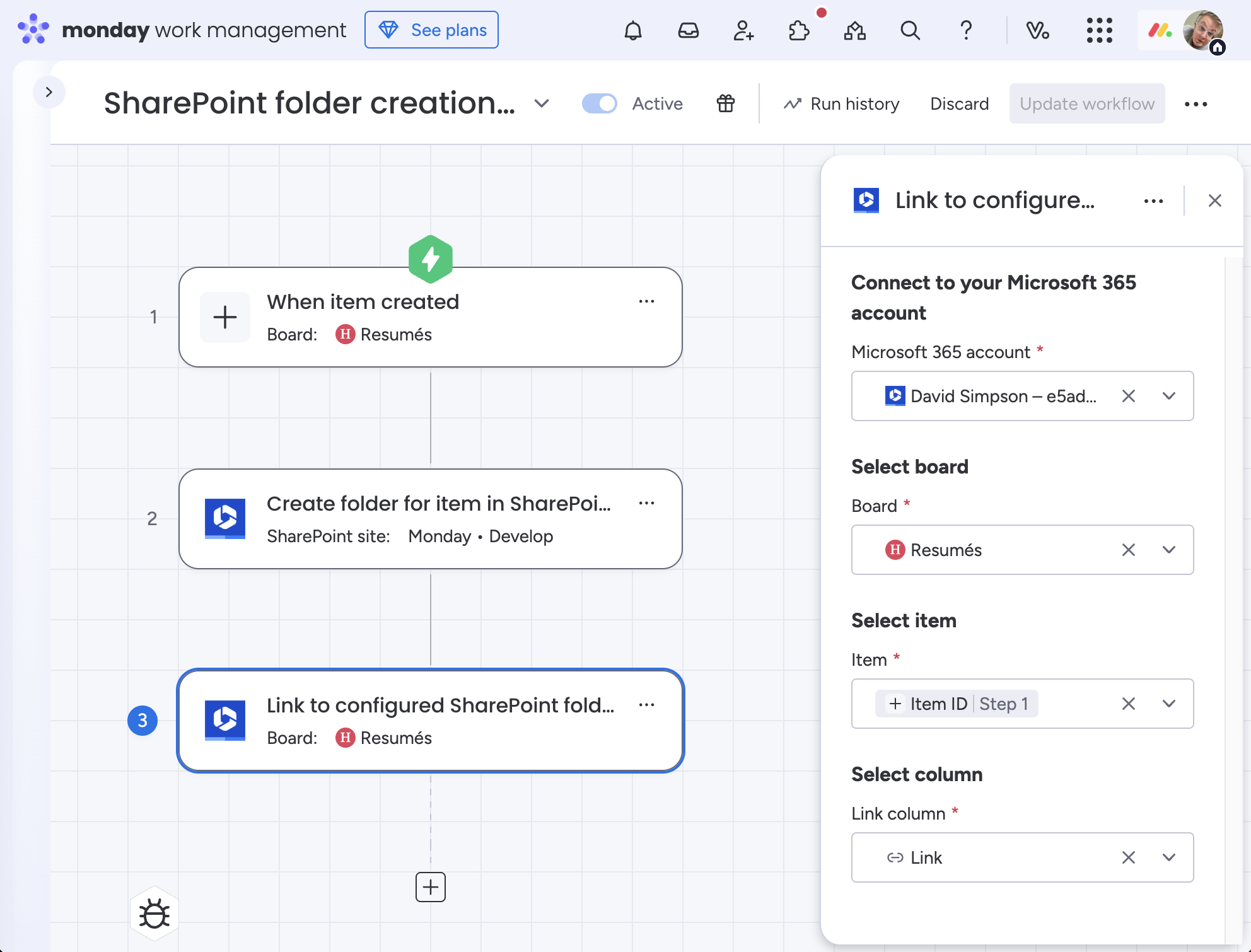Open the search icon
This screenshot has width=1251, height=952.
pos(910,30)
